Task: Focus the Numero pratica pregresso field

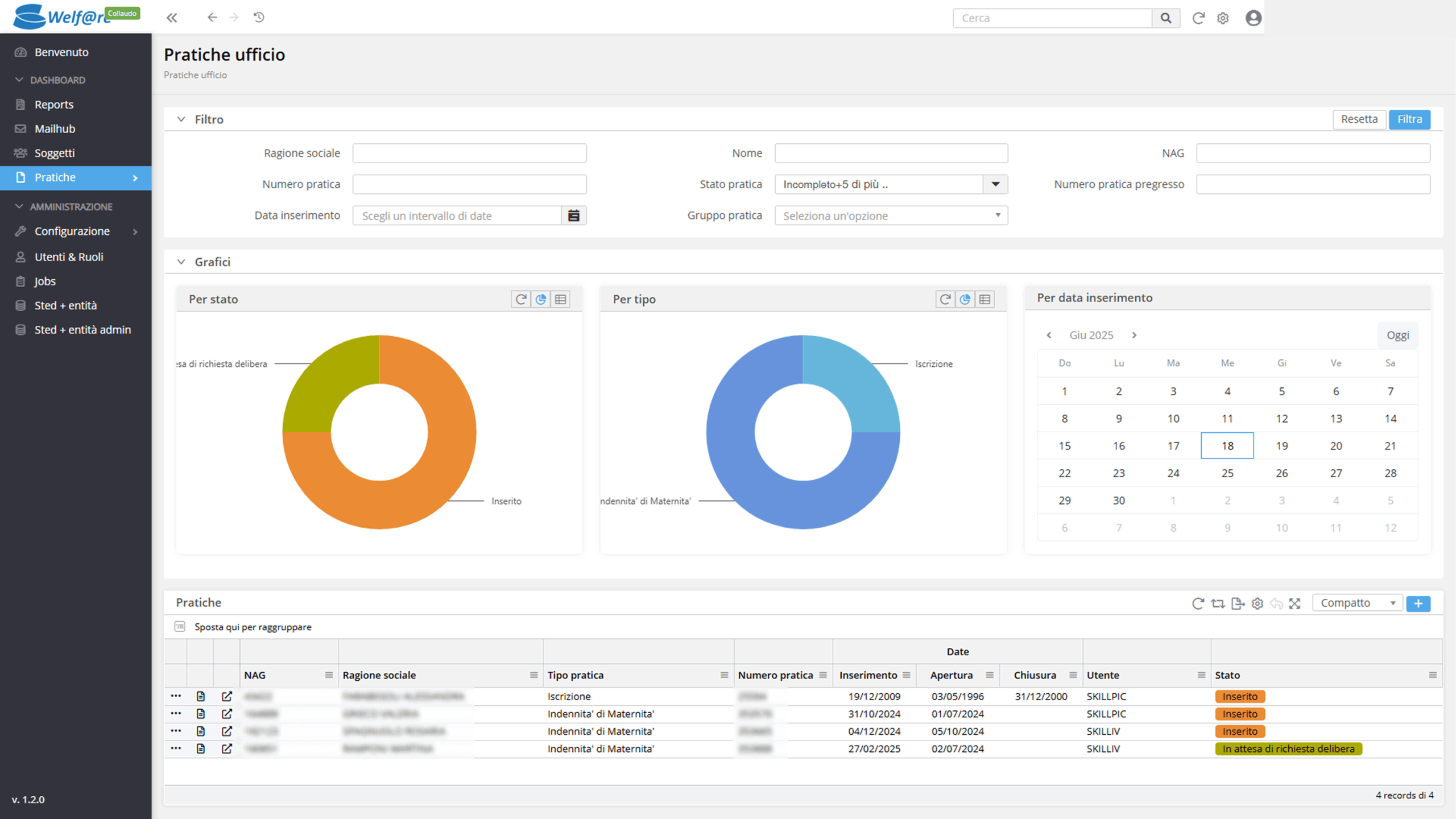Action: coord(1313,184)
